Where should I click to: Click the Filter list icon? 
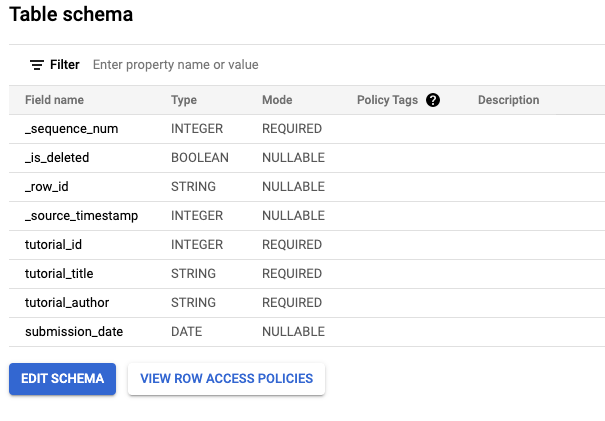[37, 65]
